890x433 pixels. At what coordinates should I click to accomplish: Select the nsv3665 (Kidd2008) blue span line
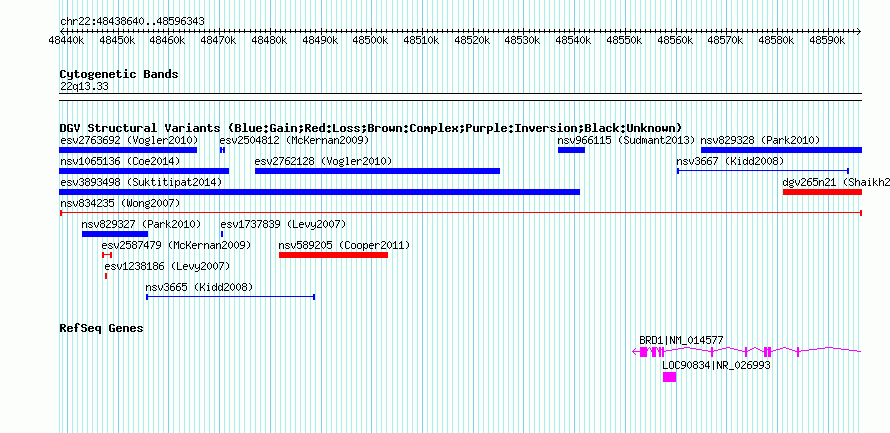(x=230, y=297)
